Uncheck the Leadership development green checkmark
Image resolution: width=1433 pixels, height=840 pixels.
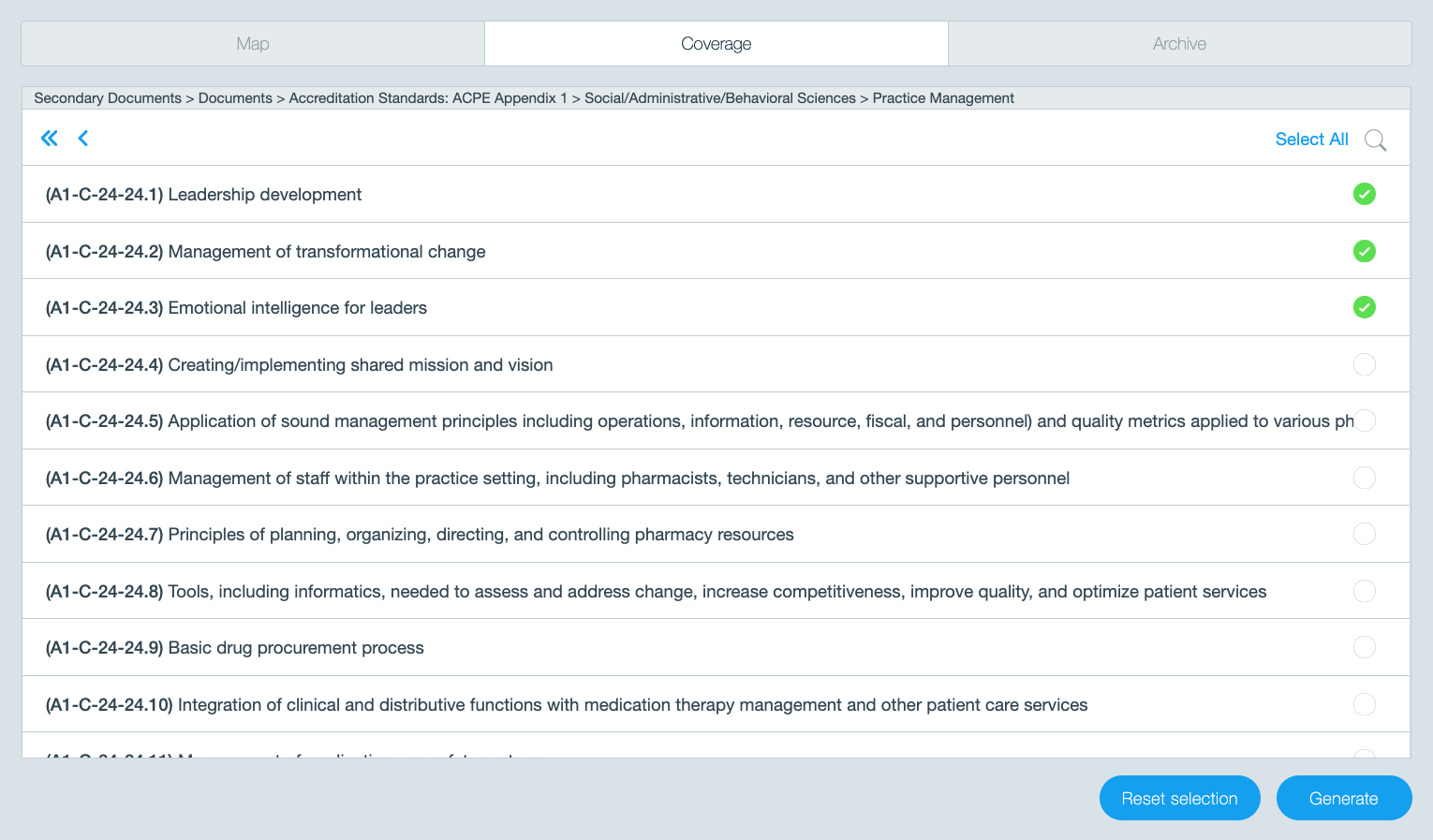tap(1365, 194)
